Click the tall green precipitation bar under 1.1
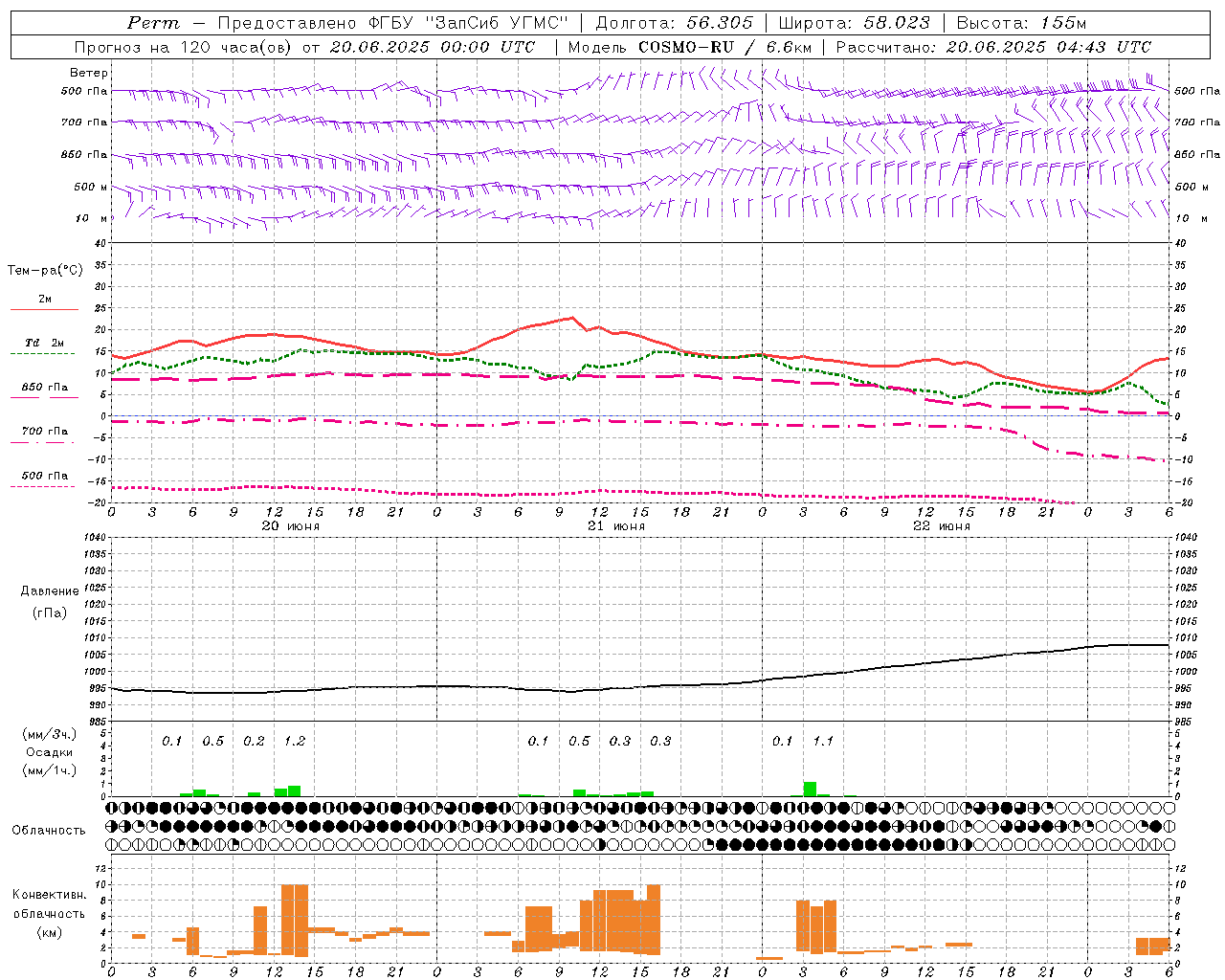This screenshot has height=980, width=1225. click(810, 789)
